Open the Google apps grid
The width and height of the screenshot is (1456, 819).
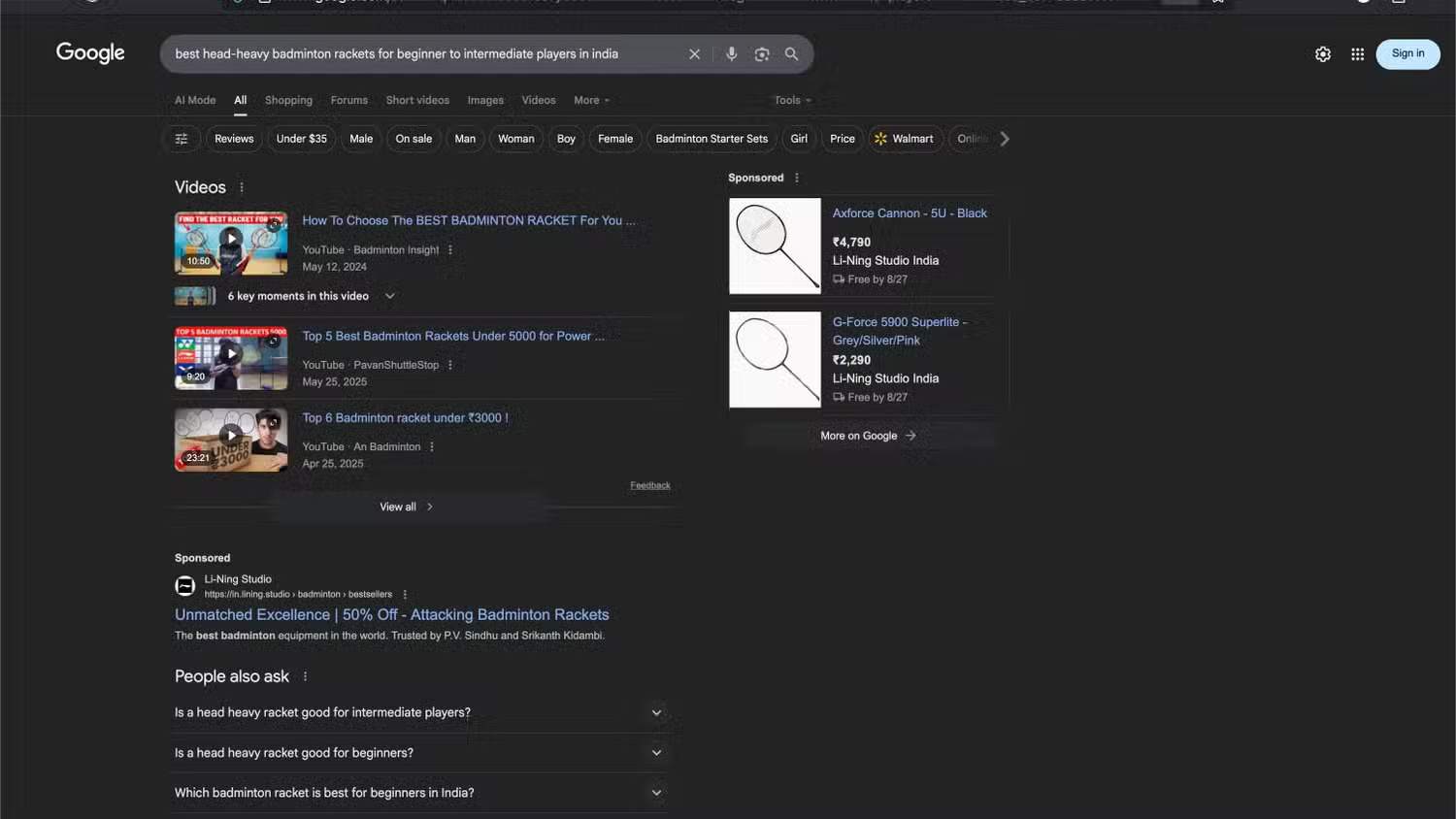point(1357,54)
